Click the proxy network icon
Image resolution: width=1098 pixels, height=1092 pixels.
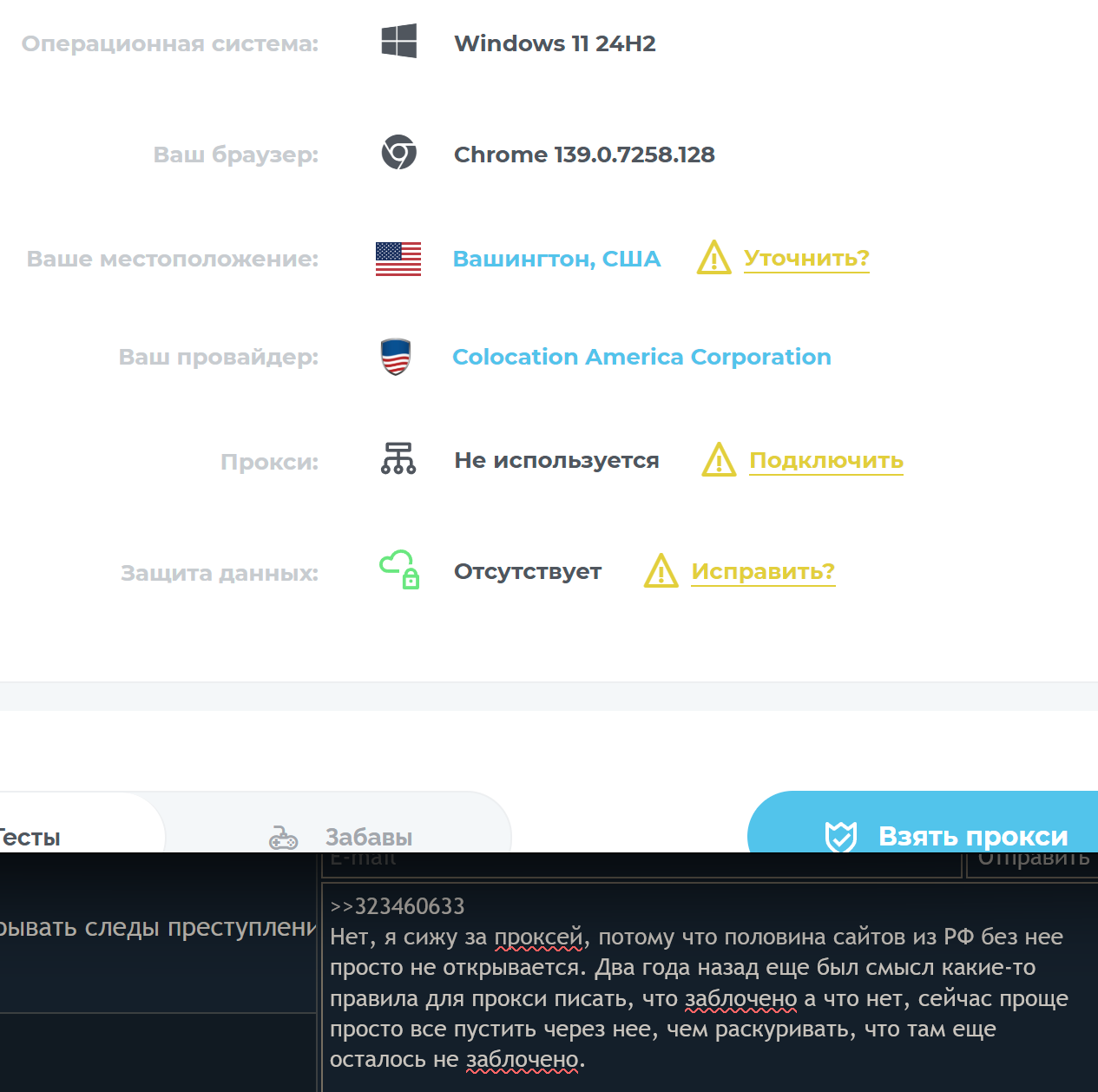coord(398,458)
